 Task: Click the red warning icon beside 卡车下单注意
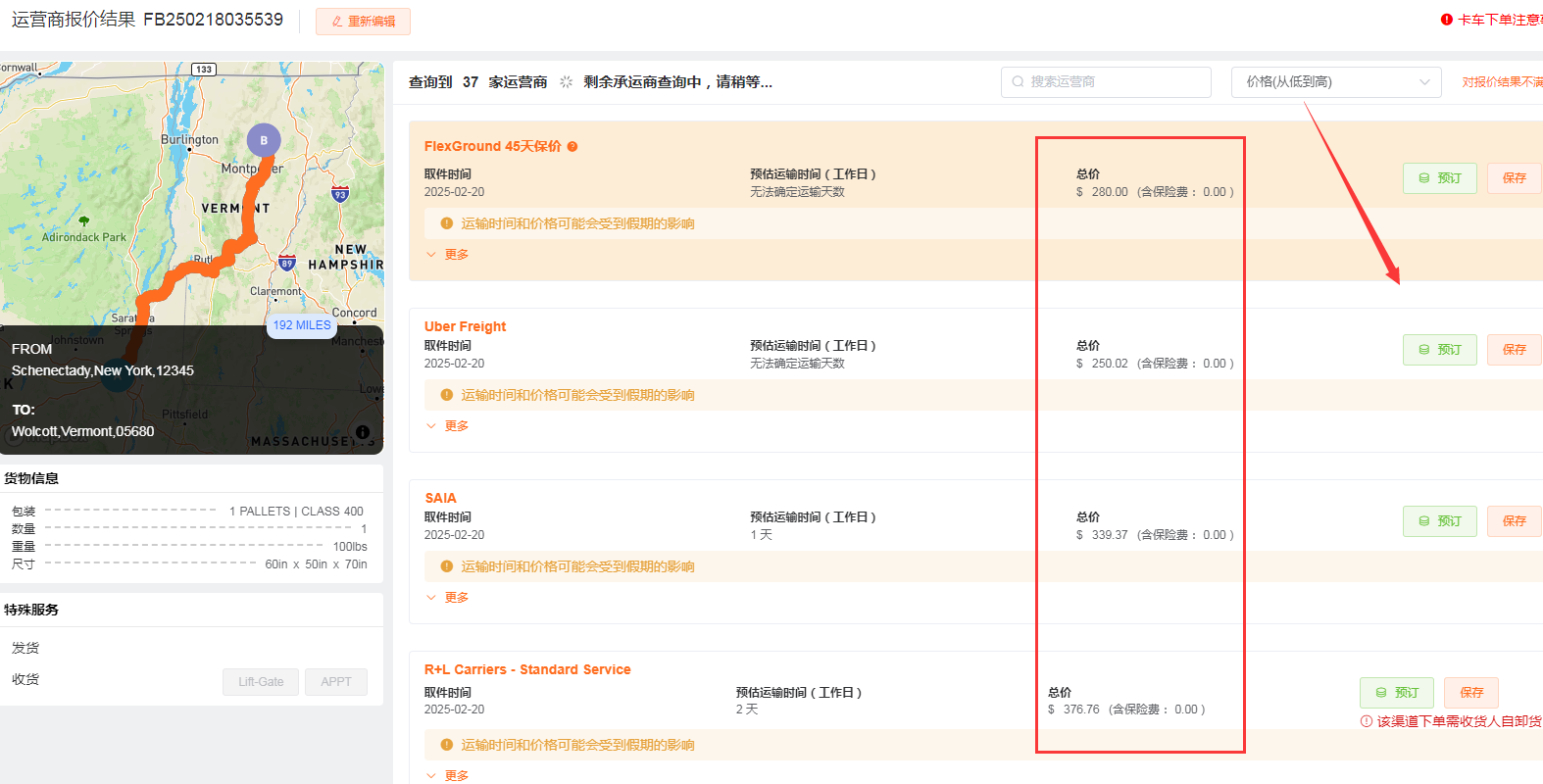1446,20
